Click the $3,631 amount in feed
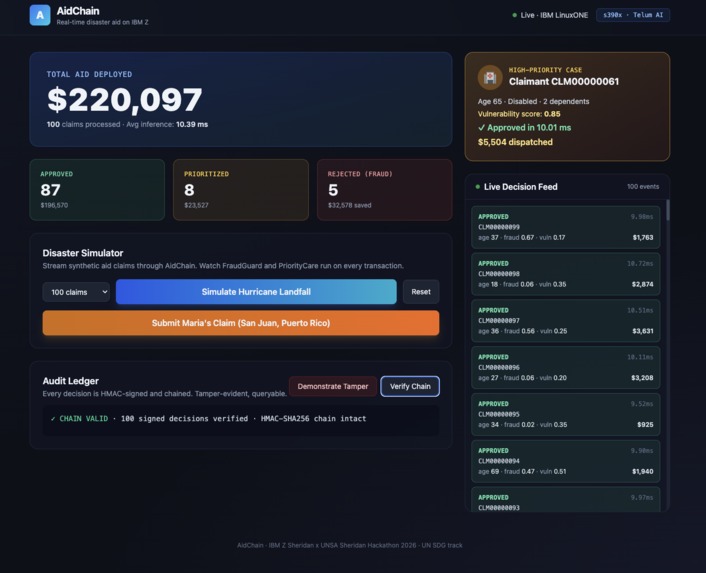706x573 pixels. [643, 331]
